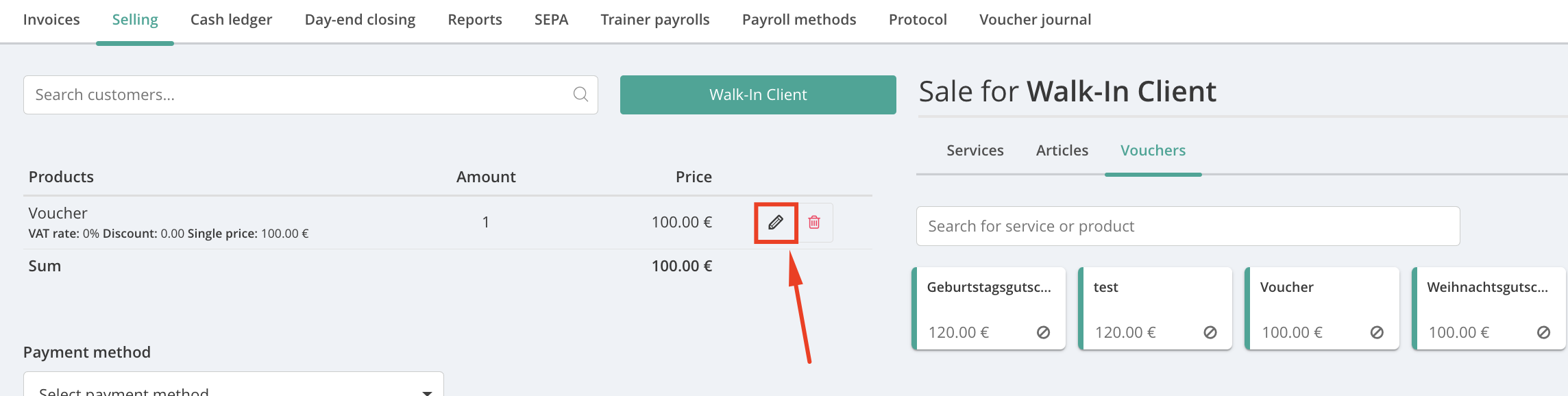Go to Day-end closing tab
Image resolution: width=1568 pixels, height=396 pixels.
point(360,20)
